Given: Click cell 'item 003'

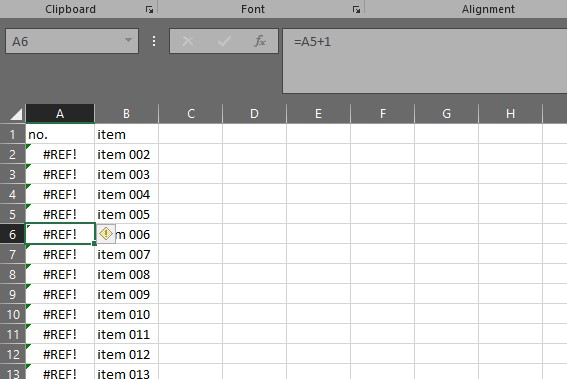Looking at the screenshot, I should tap(126, 174).
